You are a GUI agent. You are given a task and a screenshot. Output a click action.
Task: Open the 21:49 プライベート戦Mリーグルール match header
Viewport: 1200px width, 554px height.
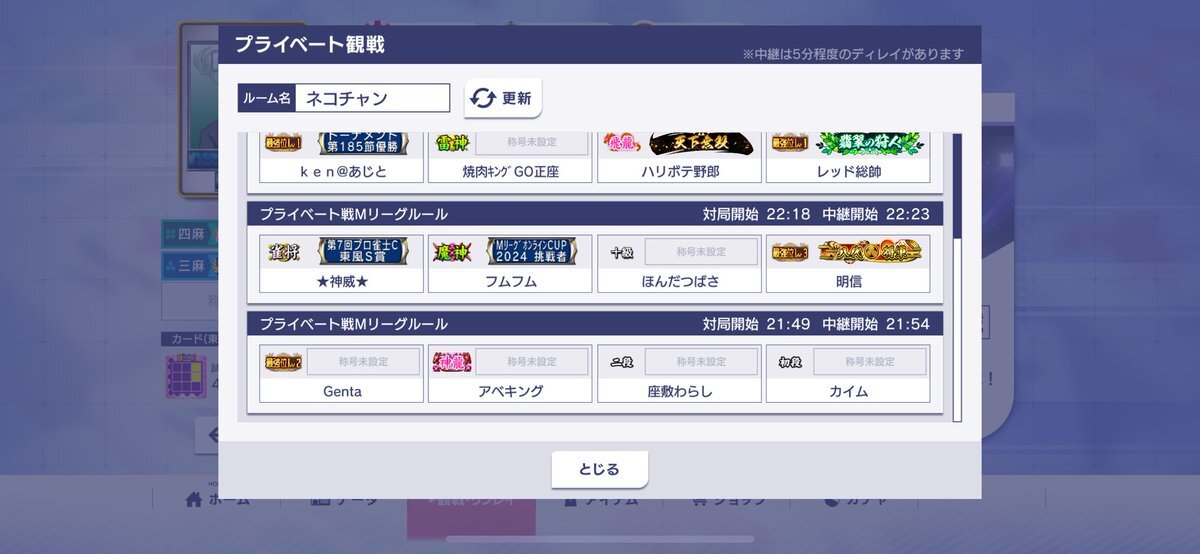595,324
